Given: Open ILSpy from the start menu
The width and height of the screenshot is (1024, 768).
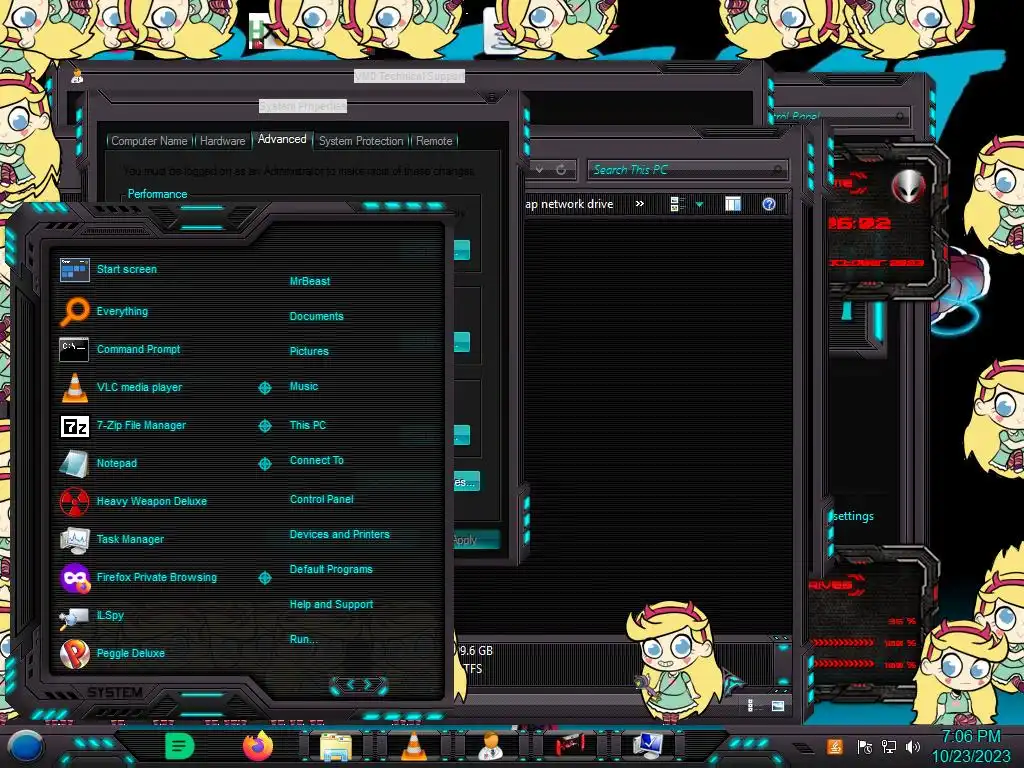Looking at the screenshot, I should [110, 615].
